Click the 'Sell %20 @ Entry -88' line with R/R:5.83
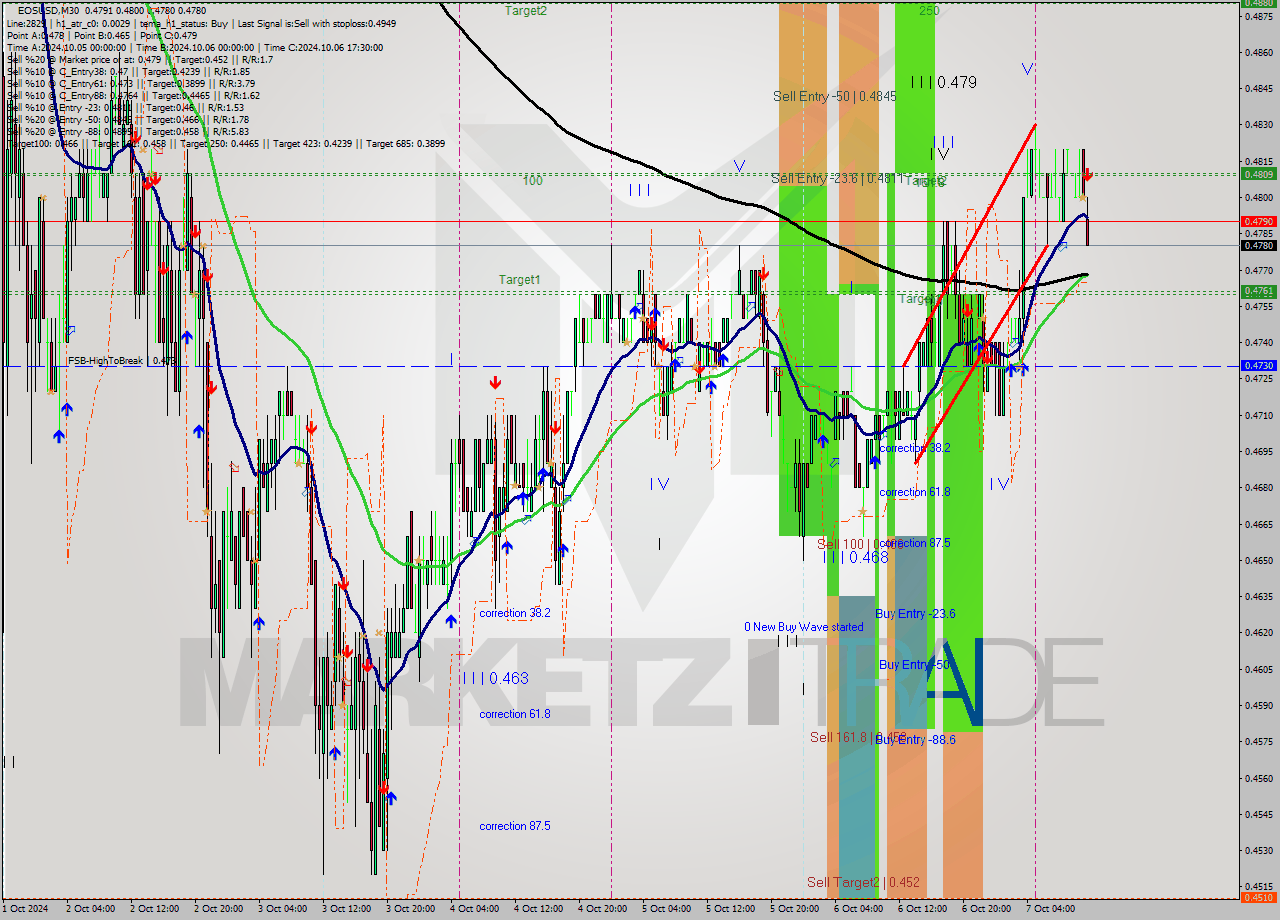The image size is (1280, 920). (x=127, y=131)
